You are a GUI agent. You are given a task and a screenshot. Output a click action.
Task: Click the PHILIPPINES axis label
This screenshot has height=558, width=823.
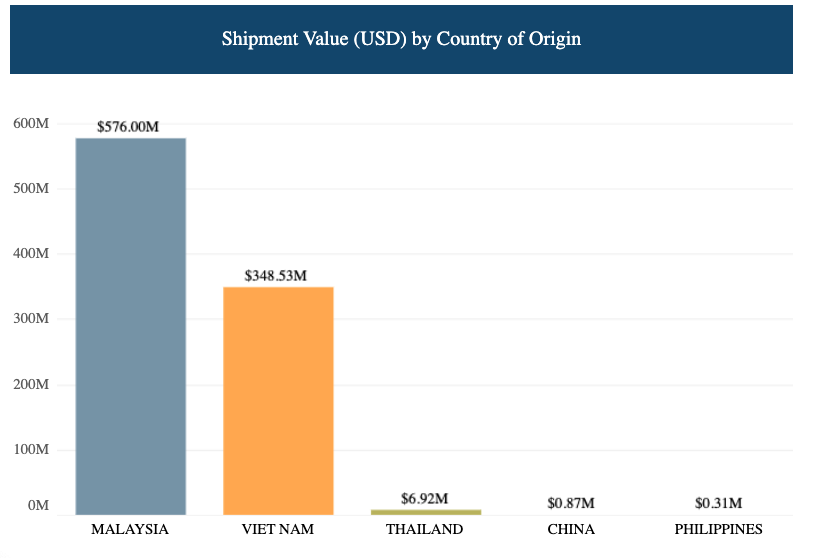coord(718,529)
